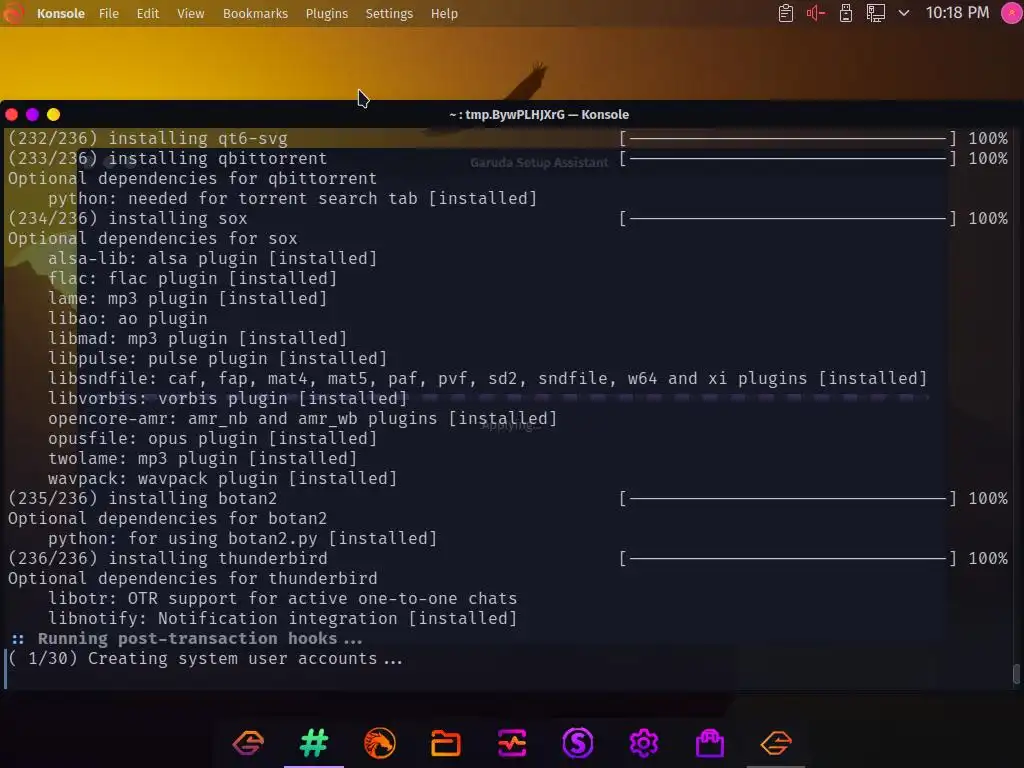Click the Garuda logo in top-left corner
Viewport: 1024px width, 768px height.
[x=14, y=13]
